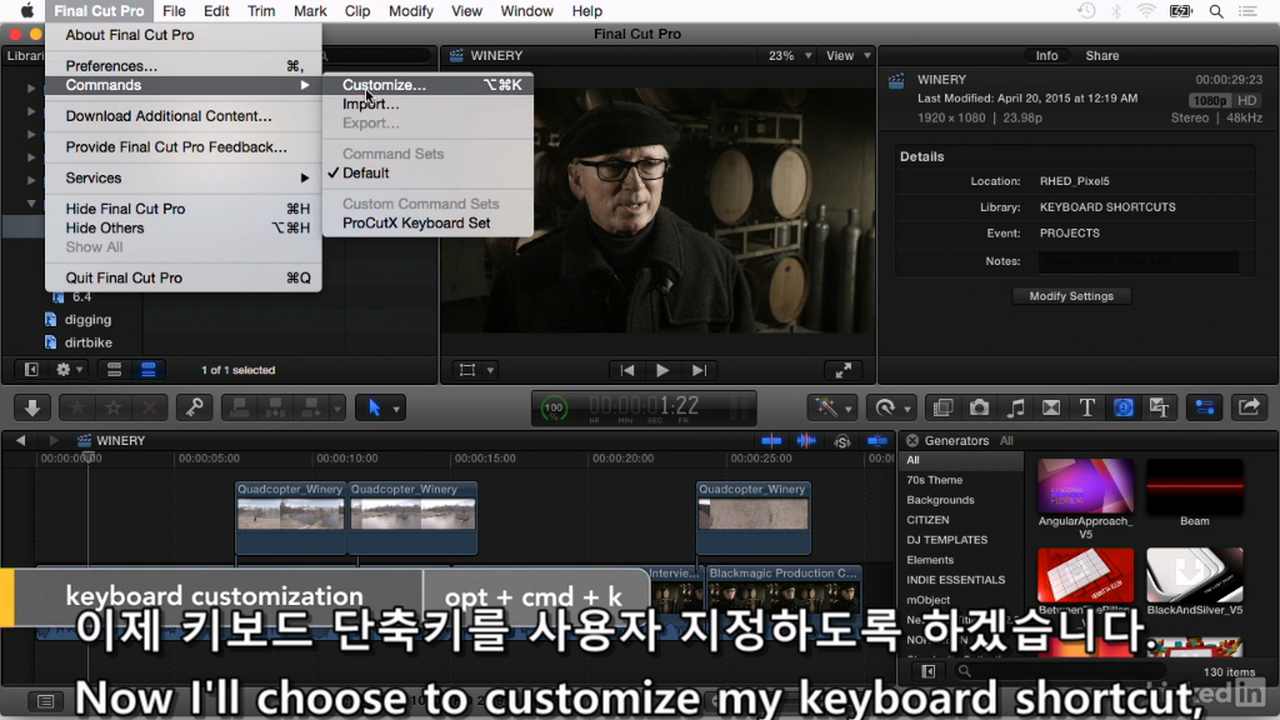Switch to the Info tab
This screenshot has height=720, width=1280.
pos(1047,56)
